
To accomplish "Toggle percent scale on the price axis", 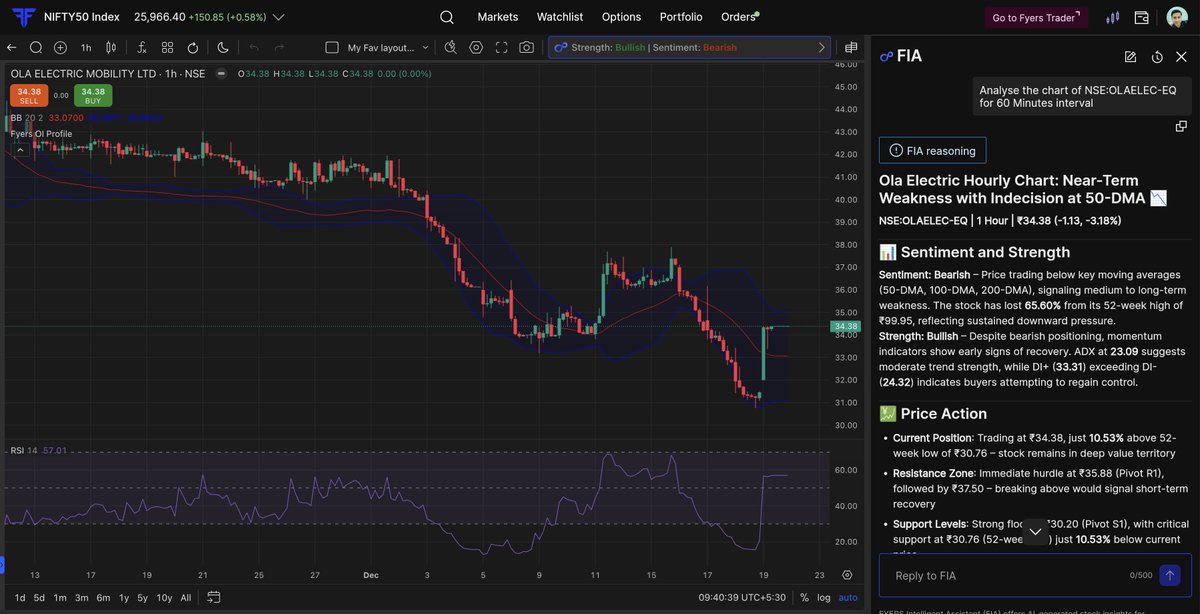I will pos(804,597).
